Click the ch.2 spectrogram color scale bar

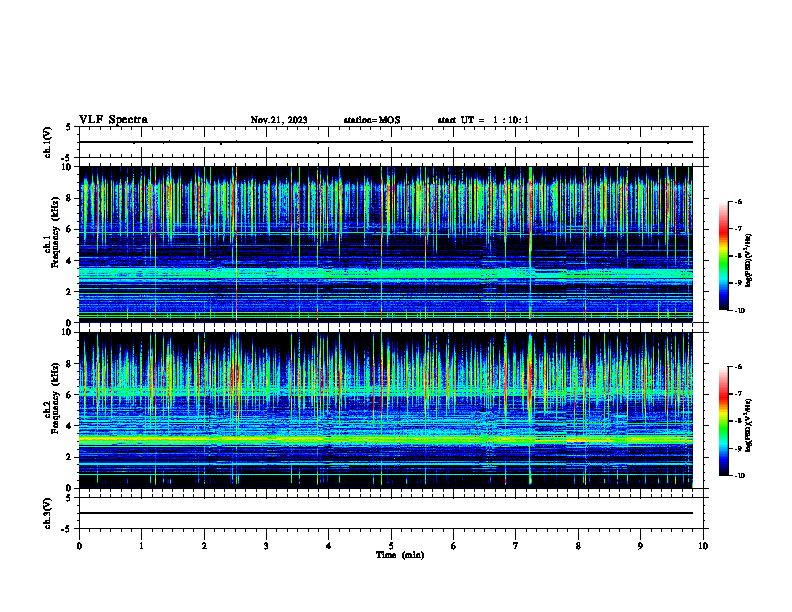(x=723, y=421)
